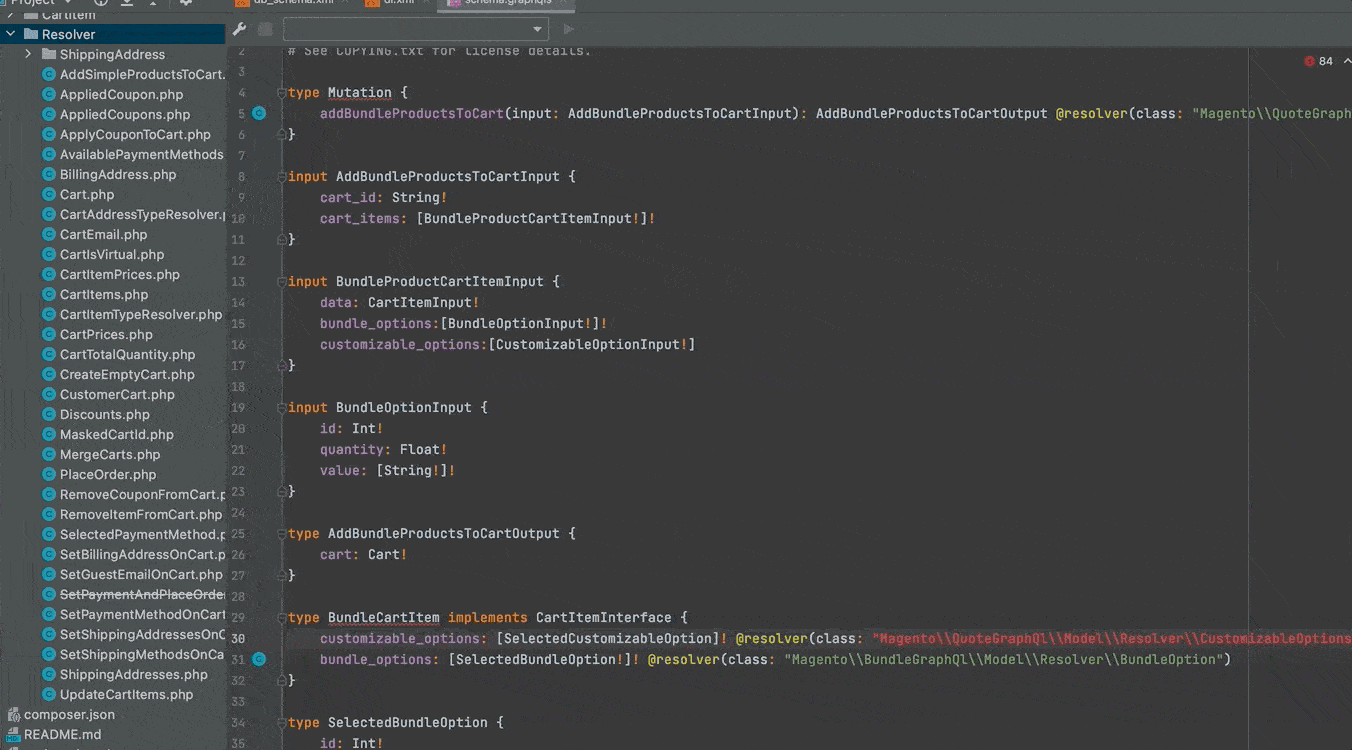This screenshot has height=750, width=1352.
Task: Click the README.md markdown file icon
Action: point(14,735)
